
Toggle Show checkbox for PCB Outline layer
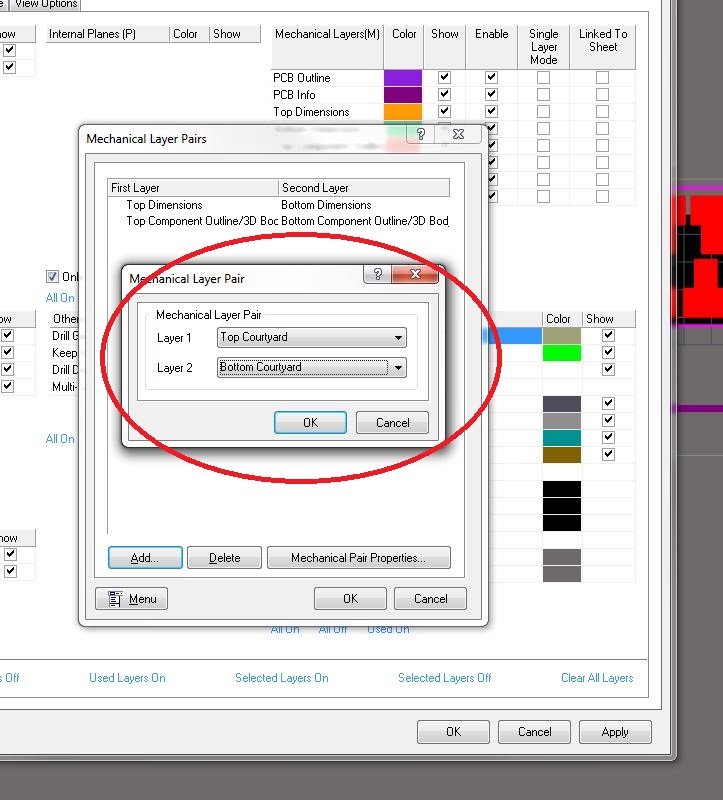coord(444,77)
